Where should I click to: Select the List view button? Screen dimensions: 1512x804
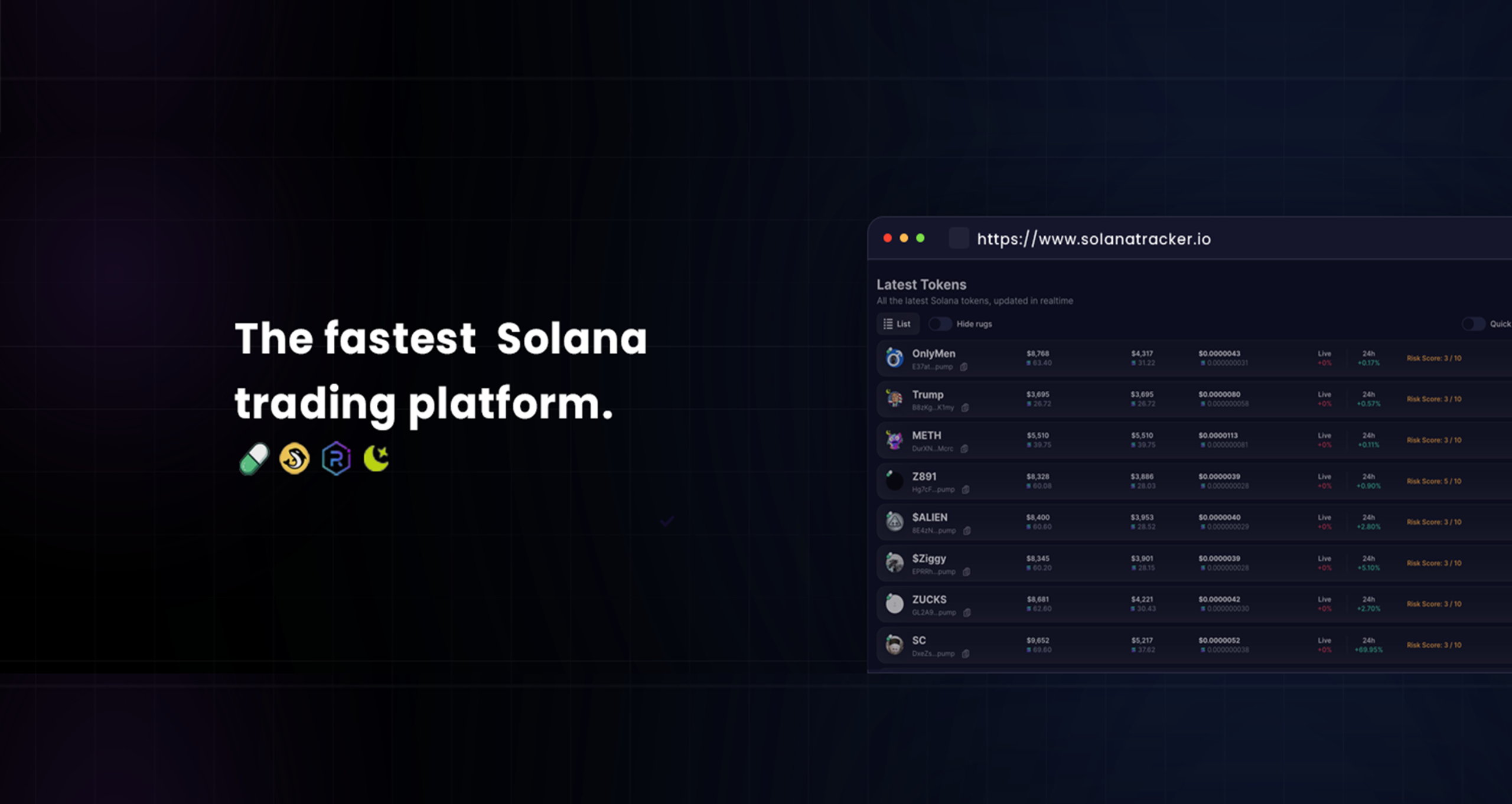point(897,324)
